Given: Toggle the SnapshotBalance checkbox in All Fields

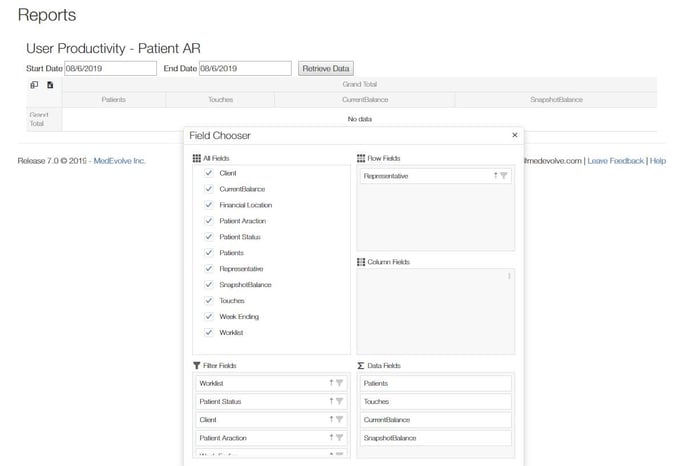Looking at the screenshot, I should pyautogui.click(x=209, y=285).
